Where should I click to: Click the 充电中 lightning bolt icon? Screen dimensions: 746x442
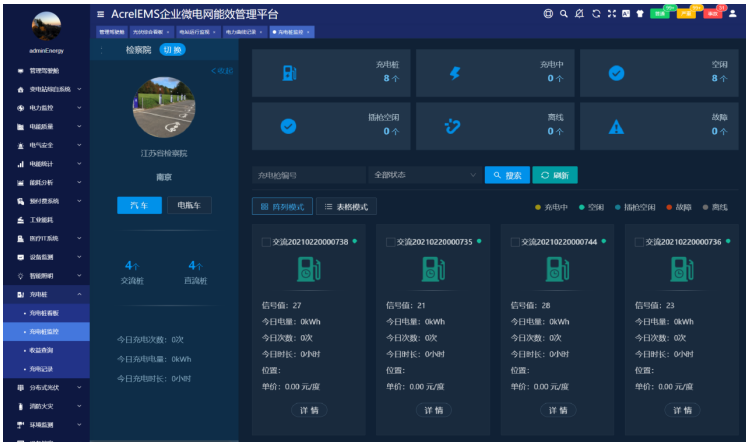pos(455,73)
